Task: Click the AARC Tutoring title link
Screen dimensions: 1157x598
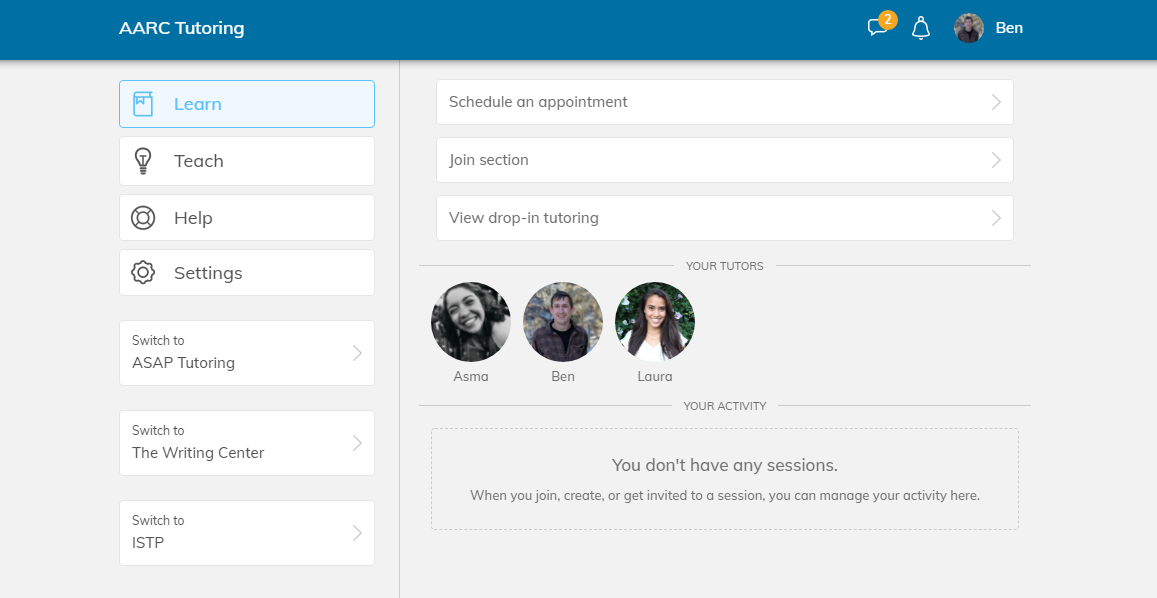Action: (x=181, y=28)
